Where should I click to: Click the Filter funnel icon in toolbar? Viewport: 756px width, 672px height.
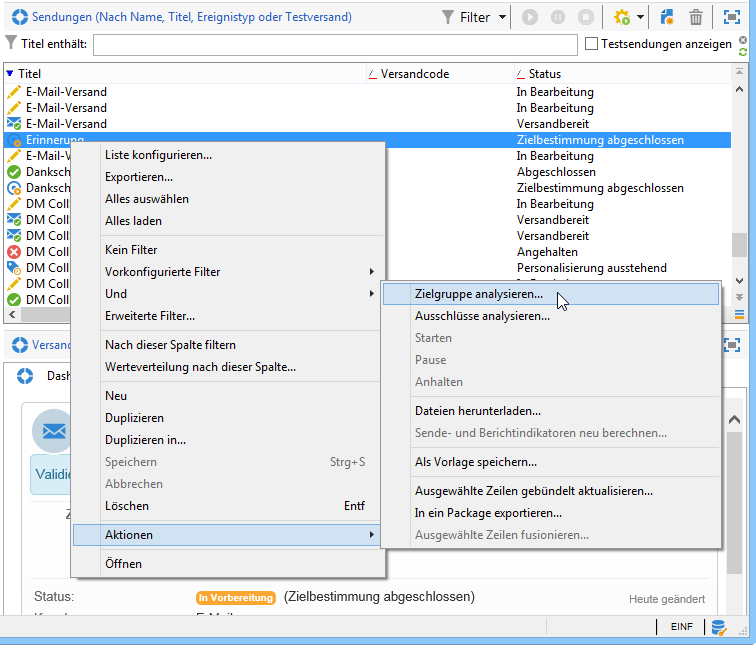click(447, 17)
